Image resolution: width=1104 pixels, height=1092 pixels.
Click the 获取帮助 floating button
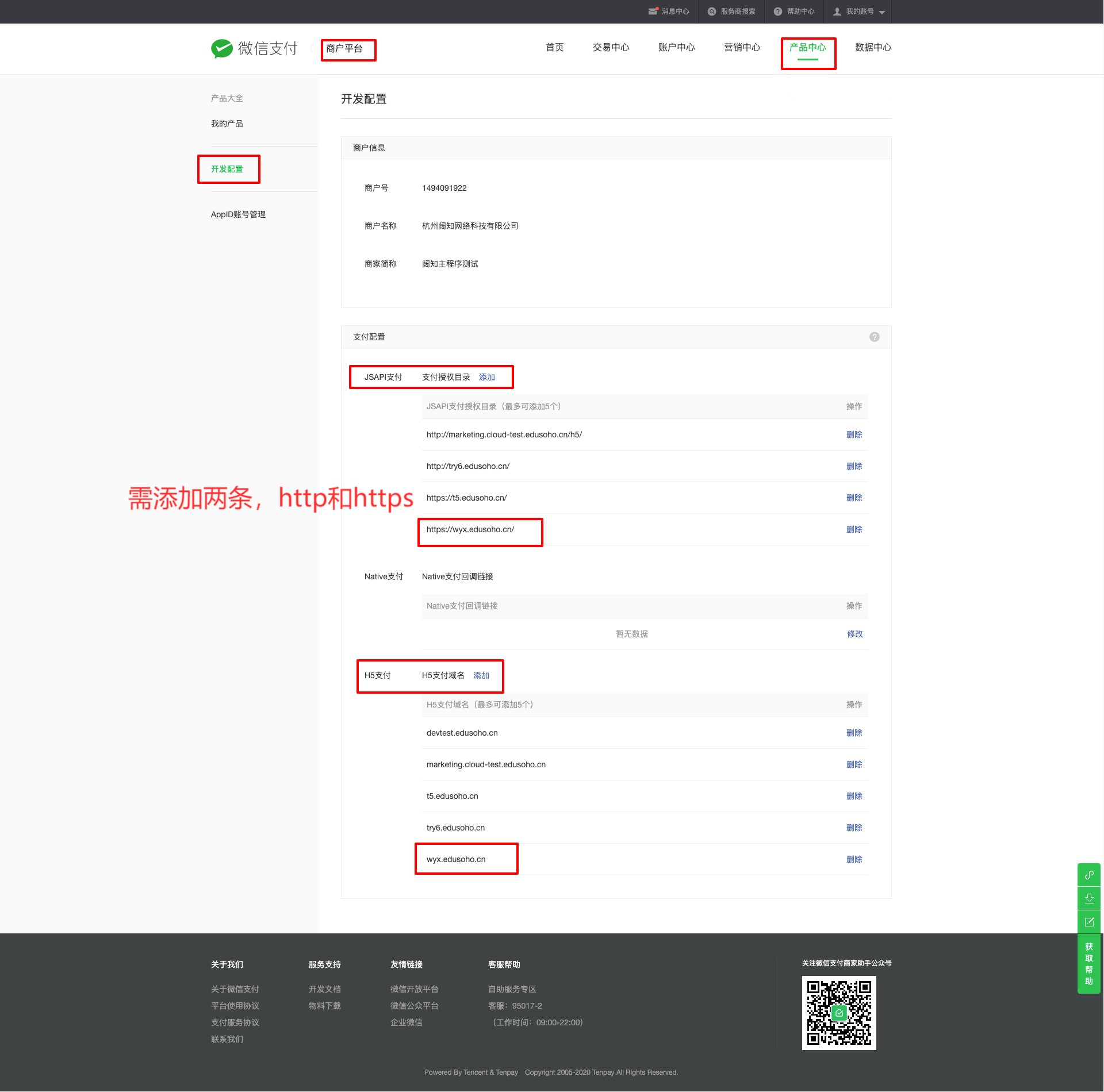click(x=1089, y=964)
